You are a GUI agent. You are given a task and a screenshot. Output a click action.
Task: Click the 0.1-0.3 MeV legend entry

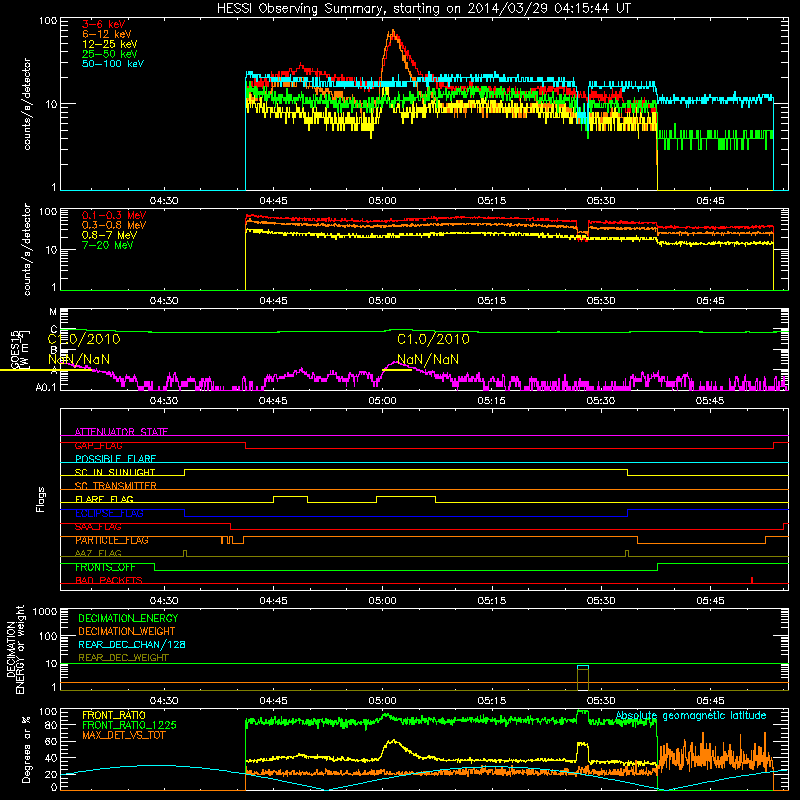coord(114,215)
